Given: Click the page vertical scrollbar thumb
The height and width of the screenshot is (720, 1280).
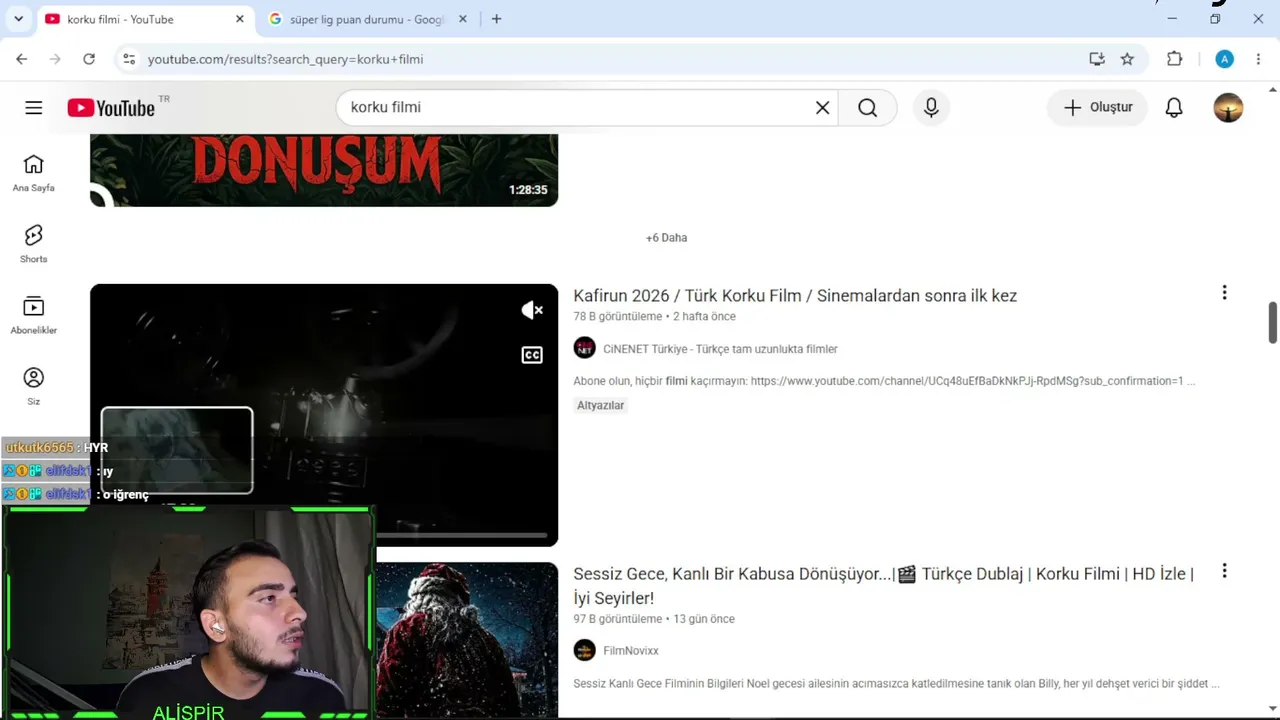Looking at the screenshot, I should click(1273, 322).
